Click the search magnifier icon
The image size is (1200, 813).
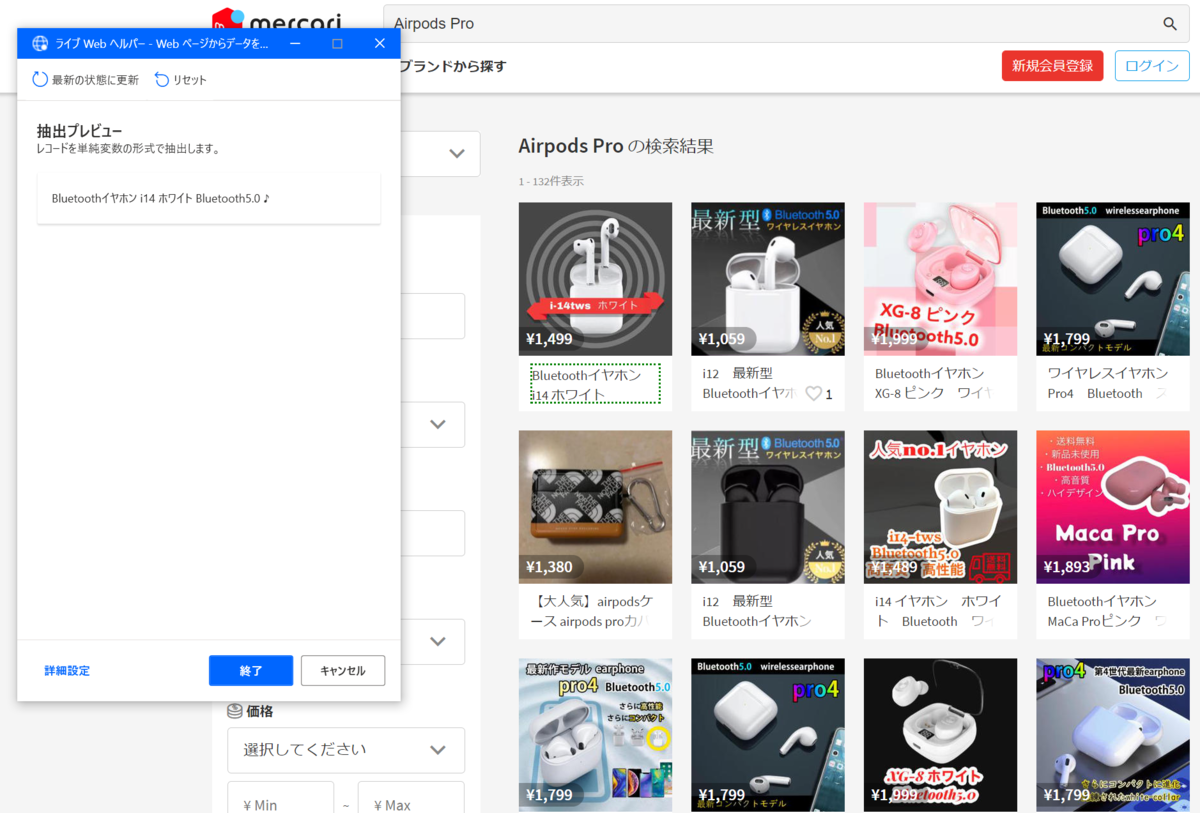1169,24
